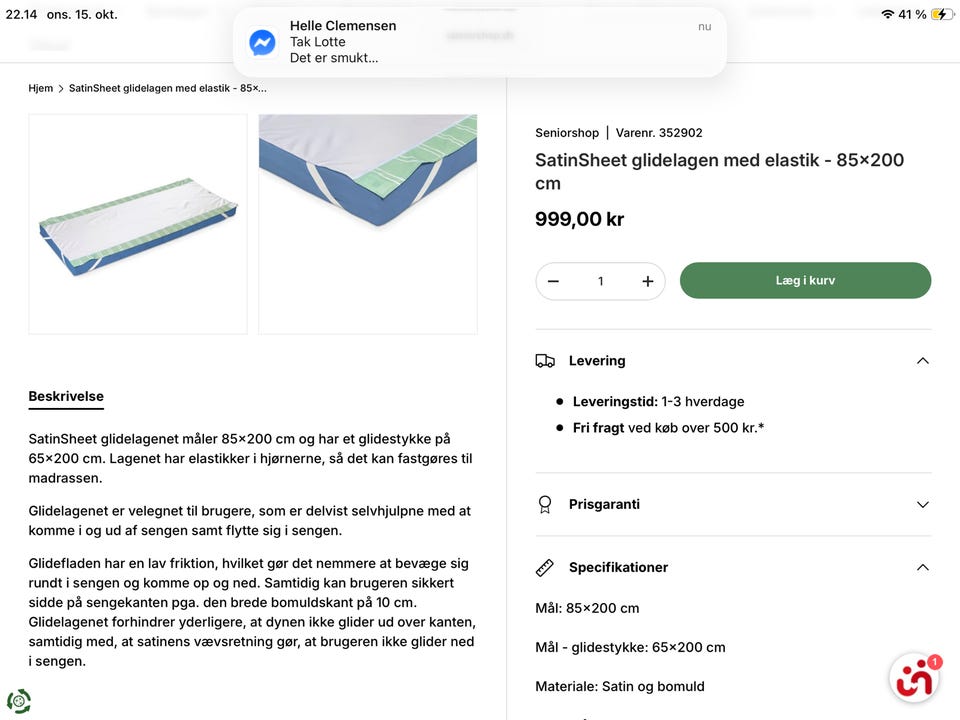
Task: Open the chat widget bubble
Action: click(914, 678)
